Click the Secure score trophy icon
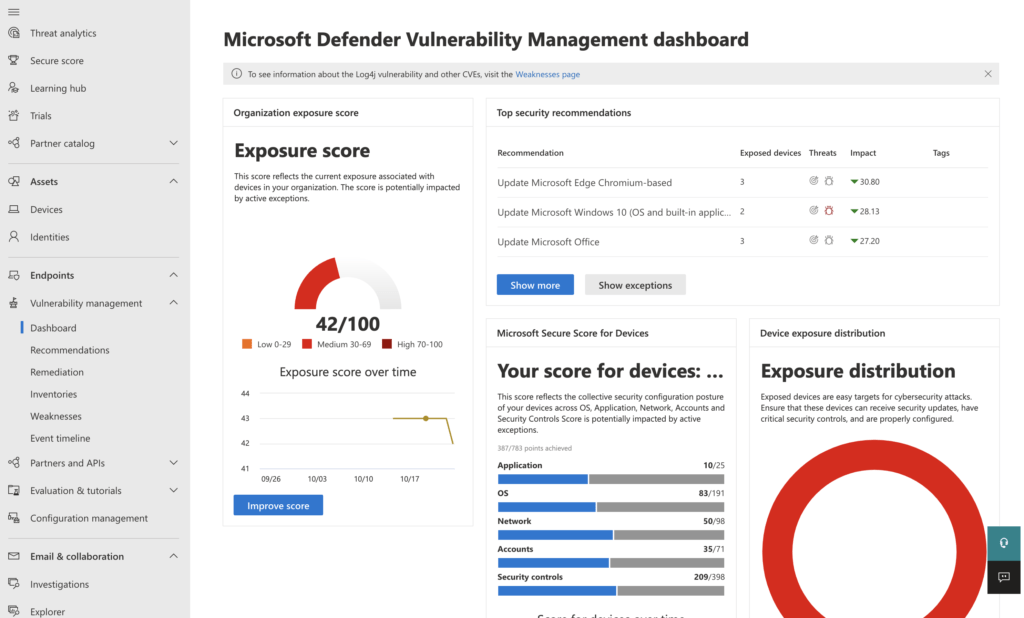 click(x=12, y=60)
